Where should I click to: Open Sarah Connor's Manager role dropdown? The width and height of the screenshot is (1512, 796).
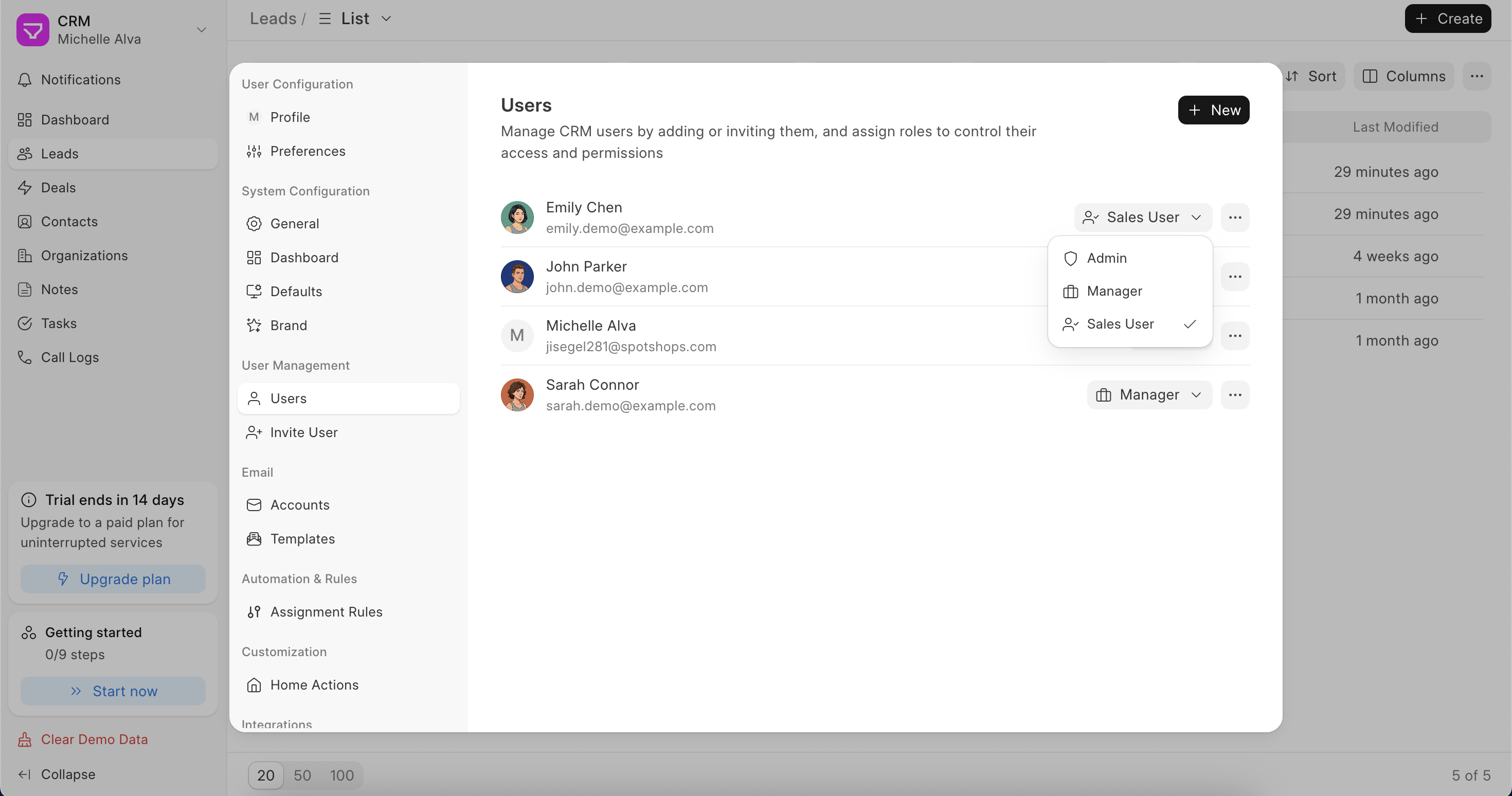coord(1149,394)
